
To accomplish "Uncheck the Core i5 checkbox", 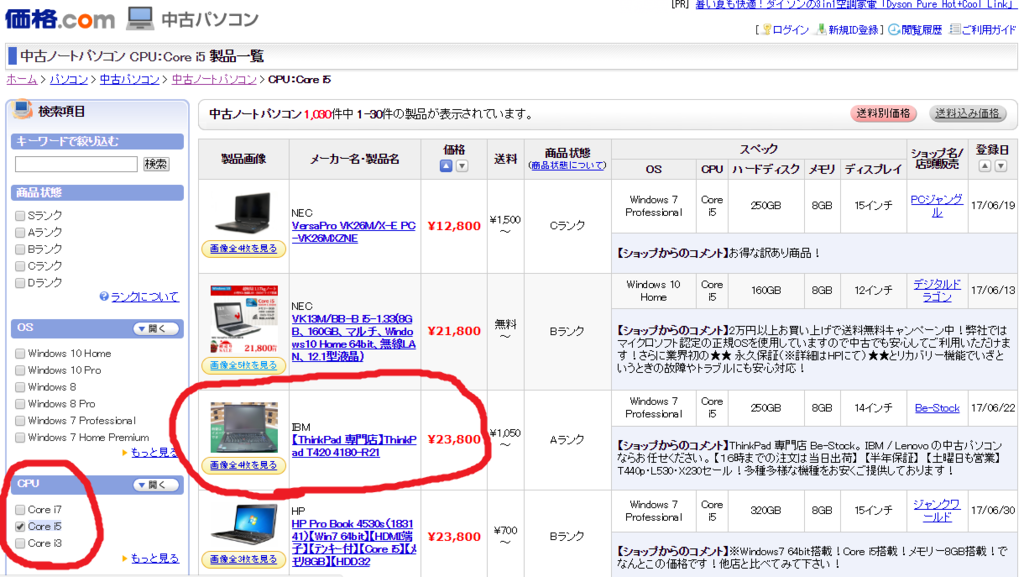I will click(x=21, y=526).
